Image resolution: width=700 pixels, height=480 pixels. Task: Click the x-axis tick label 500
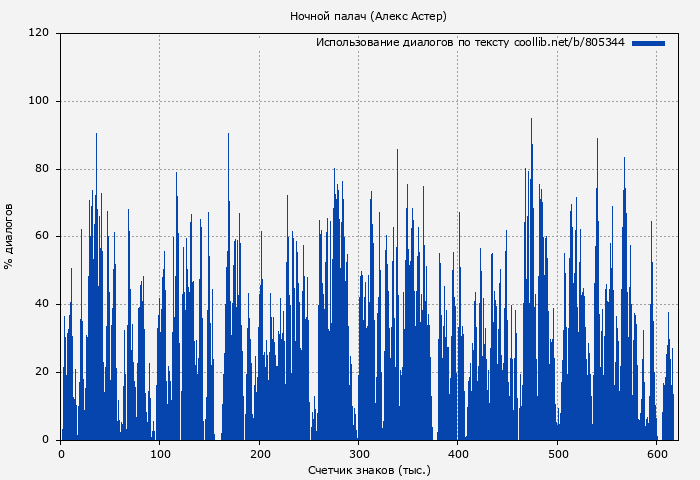pyautogui.click(x=556, y=453)
